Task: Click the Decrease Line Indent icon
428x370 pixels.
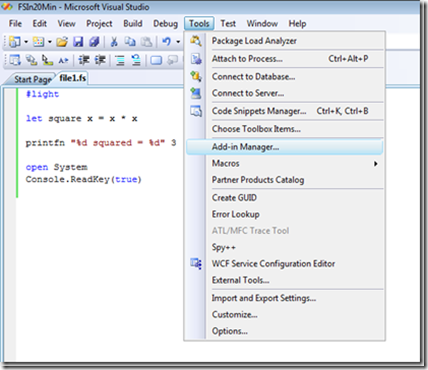Action: [x=84, y=60]
